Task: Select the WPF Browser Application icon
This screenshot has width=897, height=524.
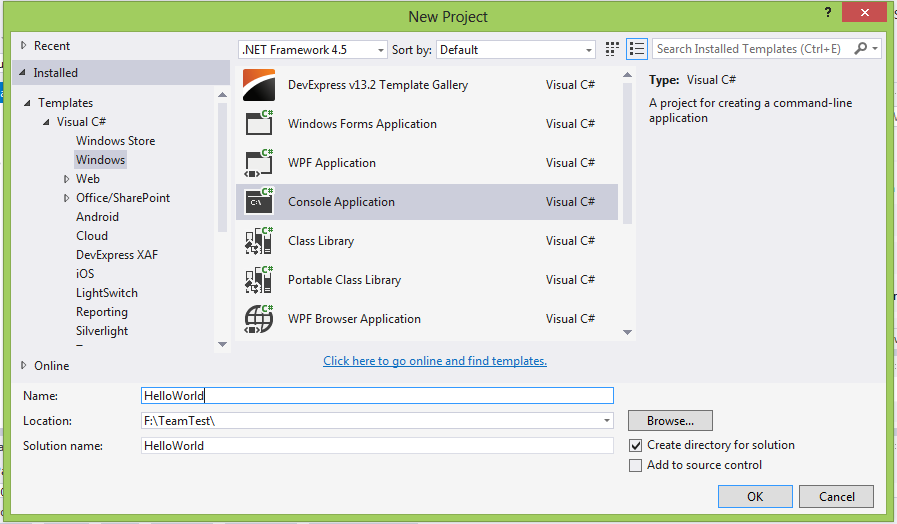Action: [259, 319]
